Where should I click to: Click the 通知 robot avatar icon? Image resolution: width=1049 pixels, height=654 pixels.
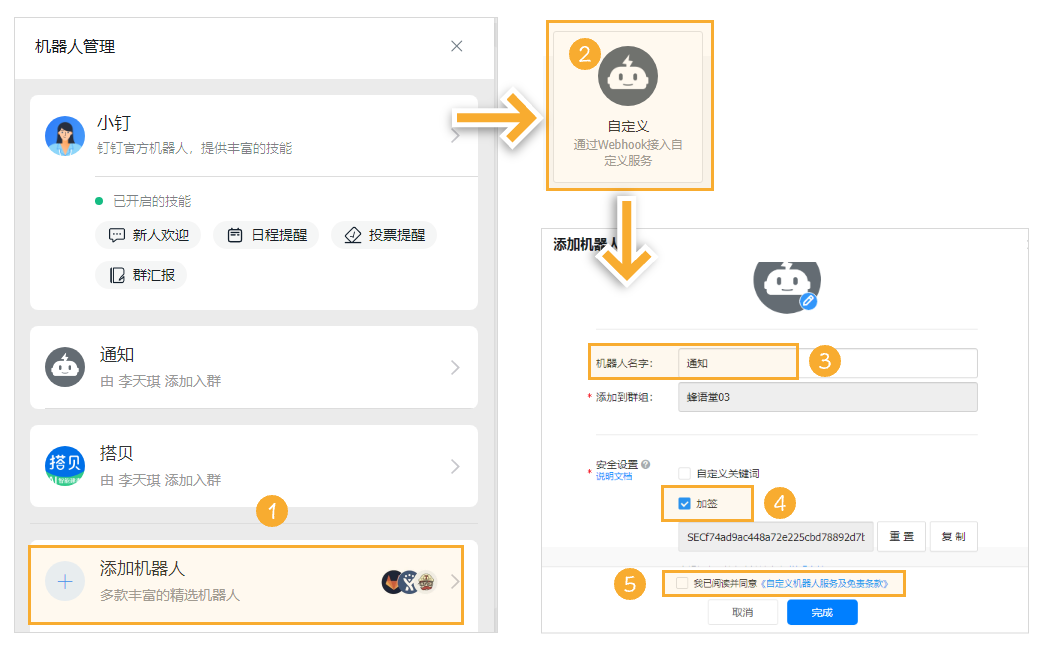[65, 367]
